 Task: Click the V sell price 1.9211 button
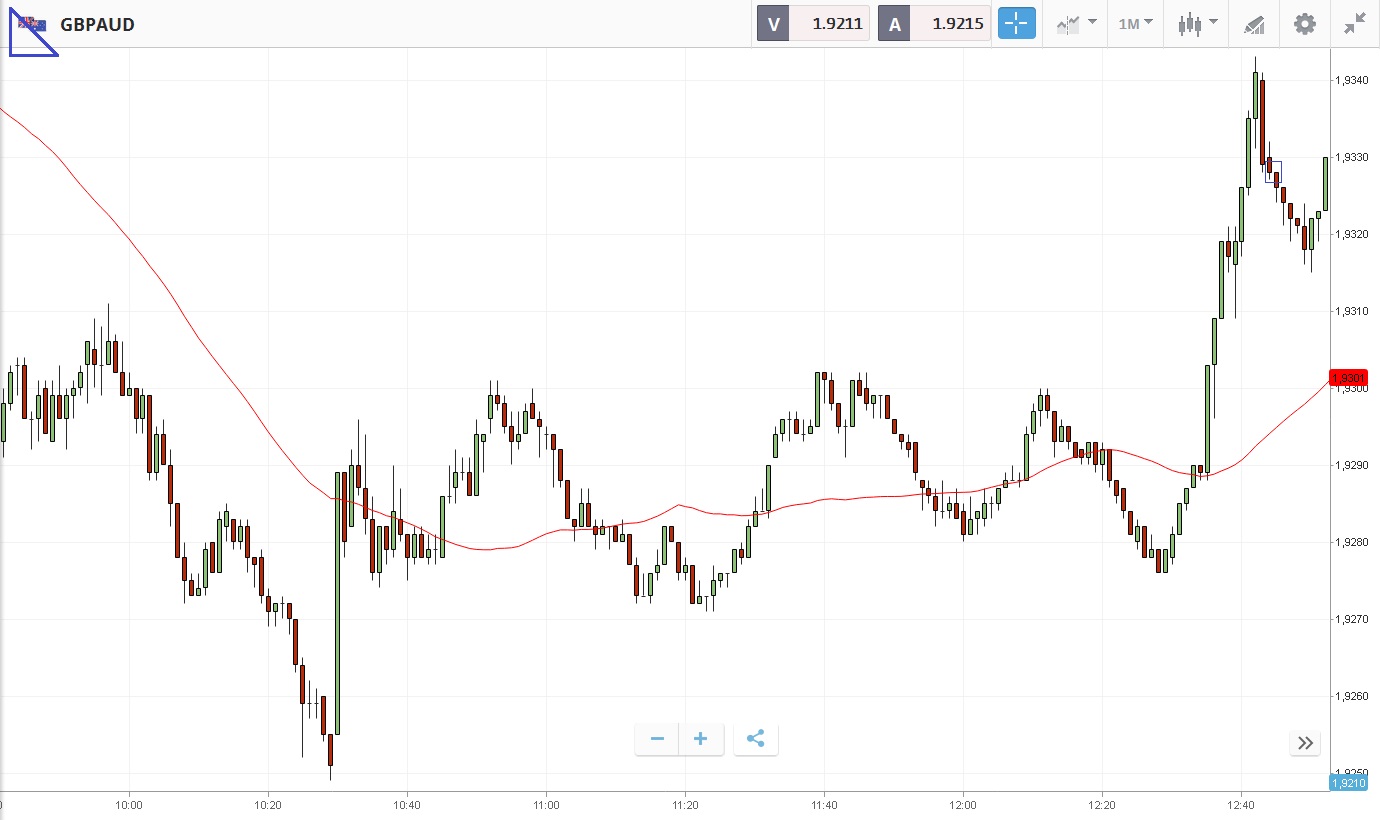click(x=813, y=24)
